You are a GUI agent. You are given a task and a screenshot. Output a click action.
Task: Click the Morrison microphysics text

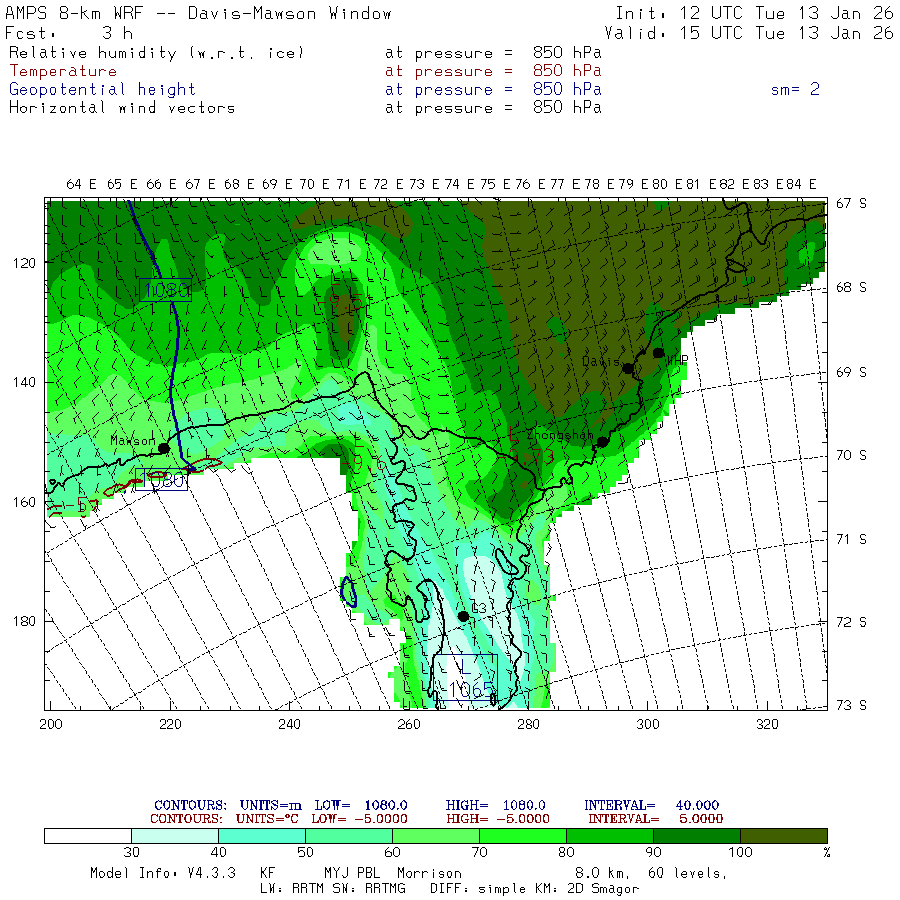429,873
